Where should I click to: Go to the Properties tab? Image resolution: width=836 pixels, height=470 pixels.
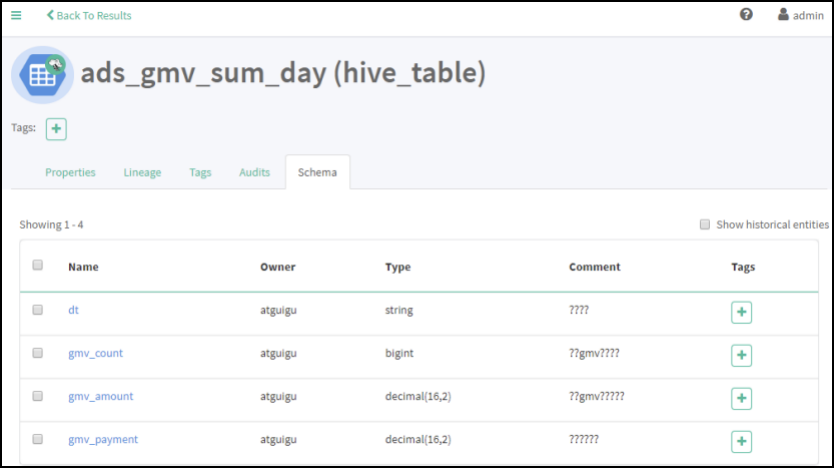(x=70, y=172)
